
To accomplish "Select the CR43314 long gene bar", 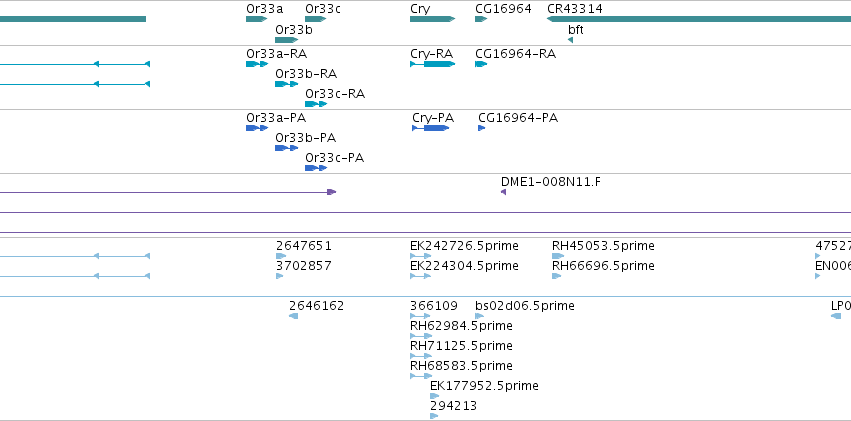I will coord(698,19).
